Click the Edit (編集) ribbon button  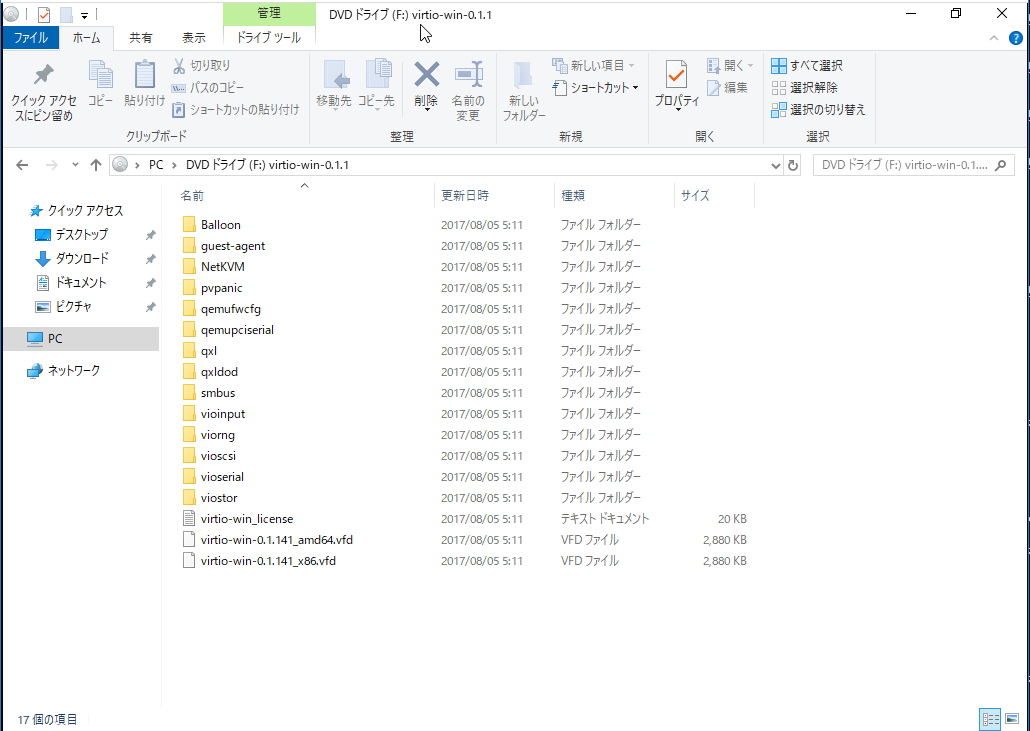click(727, 87)
